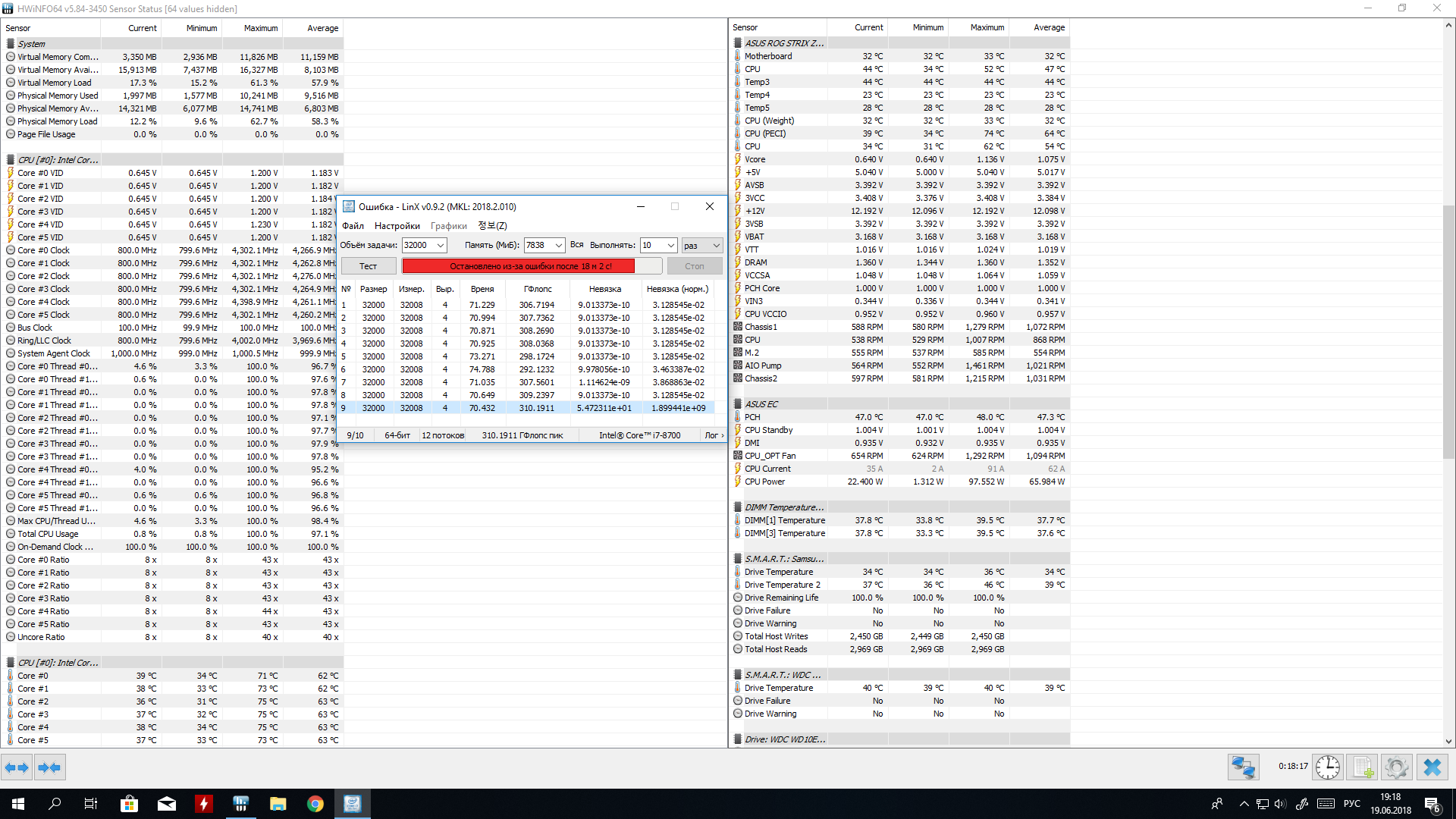1456x819 pixels.
Task: Reset elapsed time with the clock icon
Action: point(1327,767)
